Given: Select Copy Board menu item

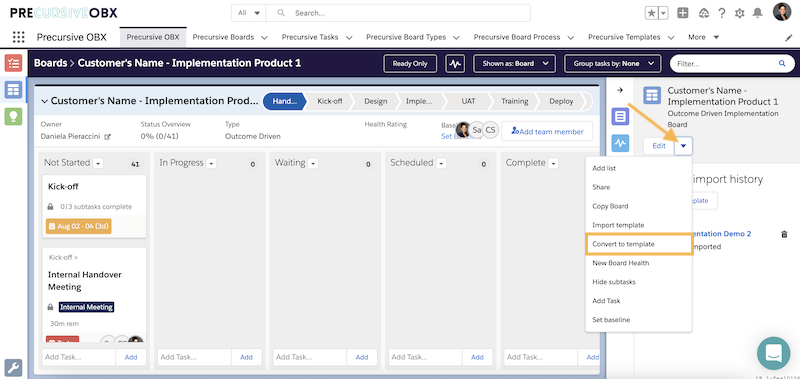Looking at the screenshot, I should 638,206.
